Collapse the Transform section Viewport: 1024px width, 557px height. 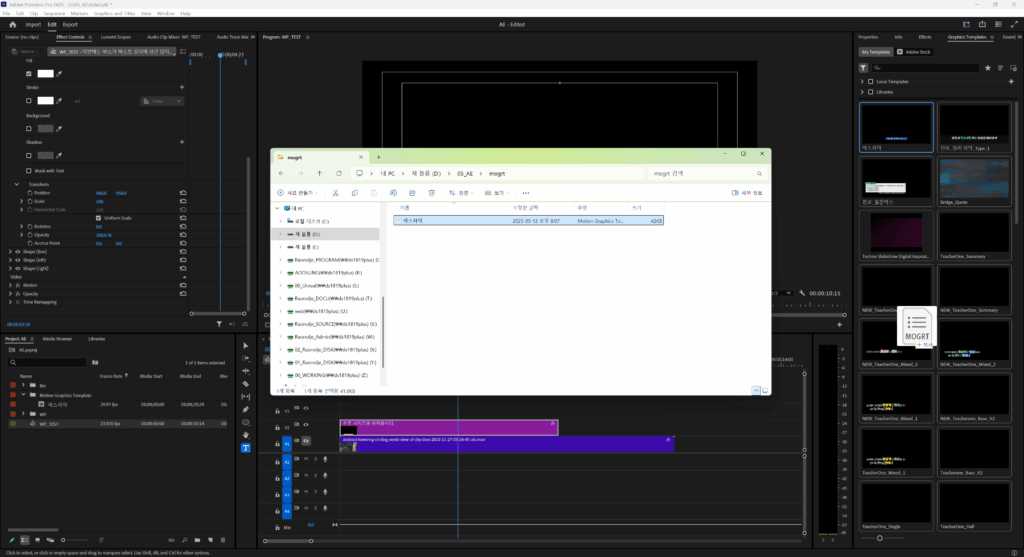pyautogui.click(x=17, y=184)
